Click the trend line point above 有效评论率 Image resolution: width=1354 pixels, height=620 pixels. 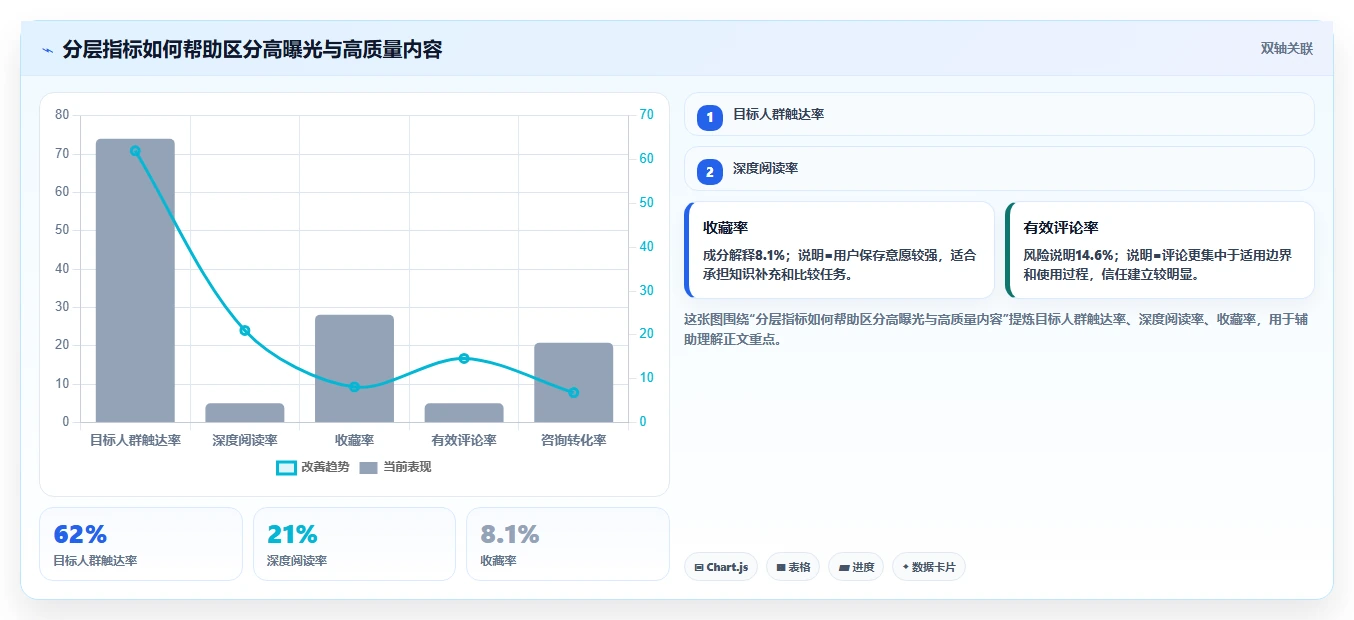[x=464, y=358]
